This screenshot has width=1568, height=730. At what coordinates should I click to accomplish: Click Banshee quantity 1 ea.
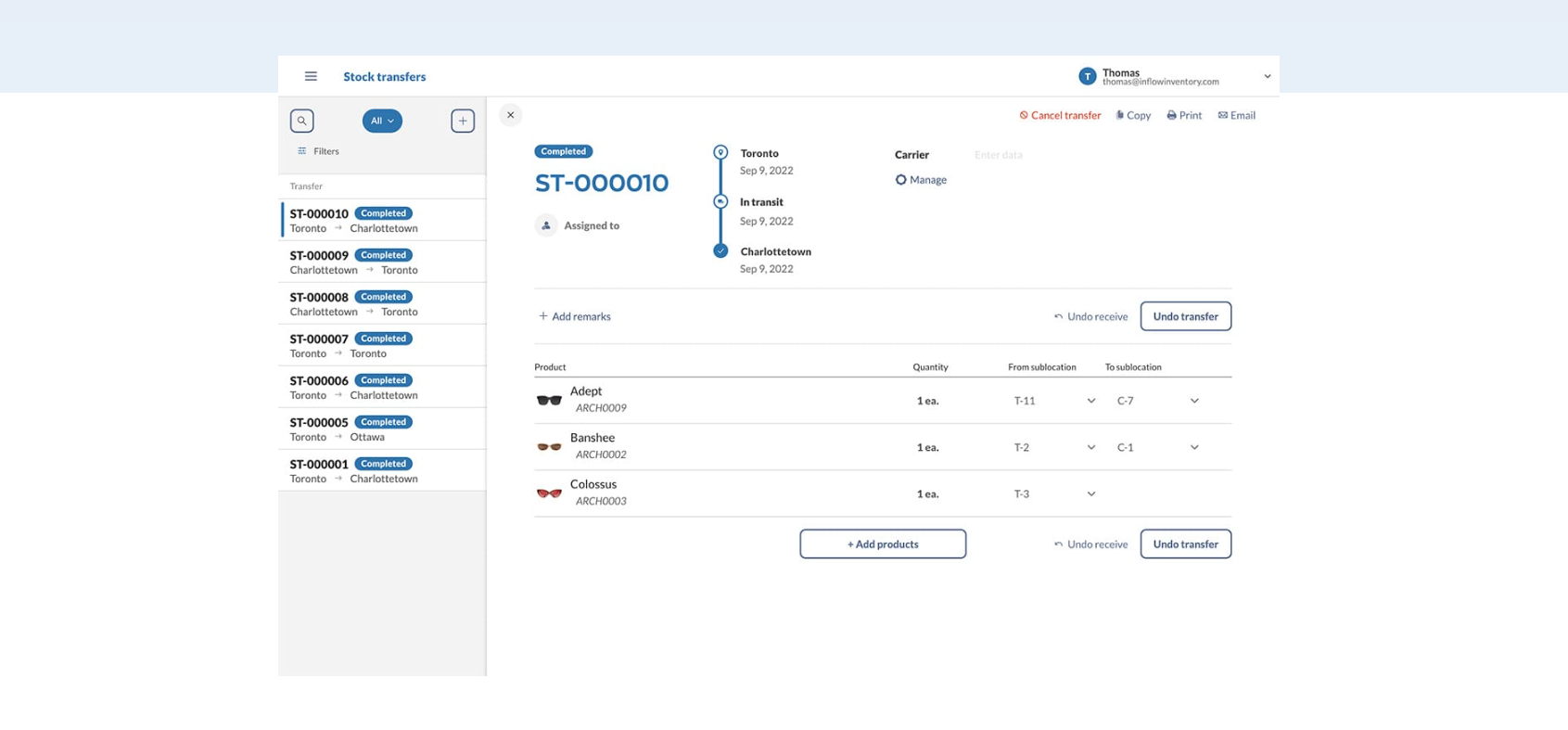click(928, 447)
